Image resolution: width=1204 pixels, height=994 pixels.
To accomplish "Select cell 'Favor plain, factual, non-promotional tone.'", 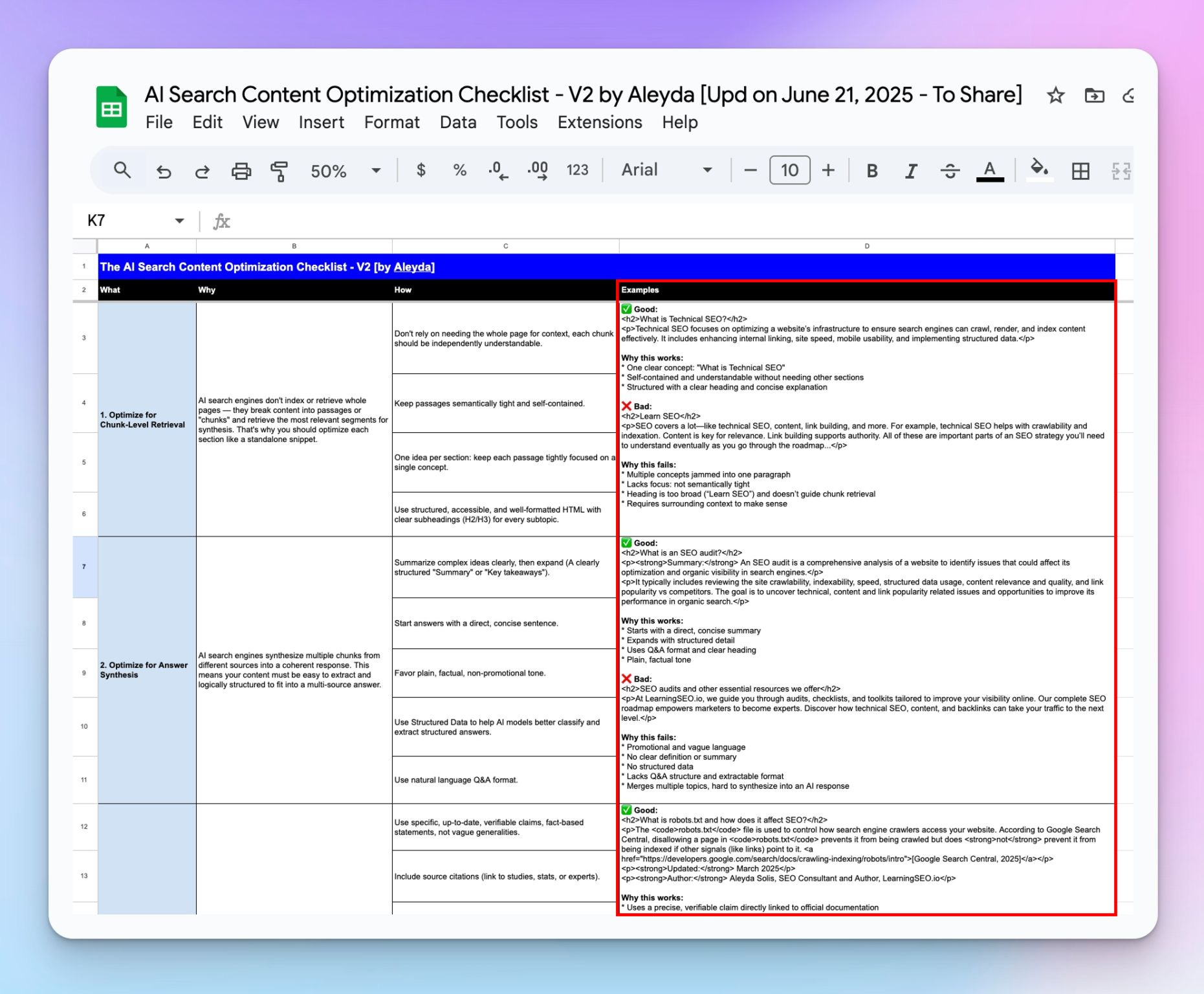I will (x=505, y=673).
